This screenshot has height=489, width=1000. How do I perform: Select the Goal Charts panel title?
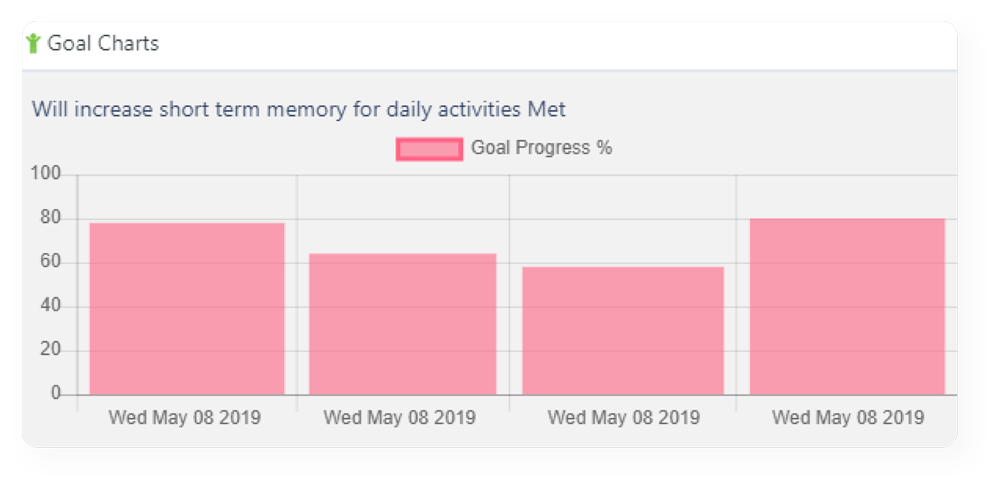[x=103, y=43]
